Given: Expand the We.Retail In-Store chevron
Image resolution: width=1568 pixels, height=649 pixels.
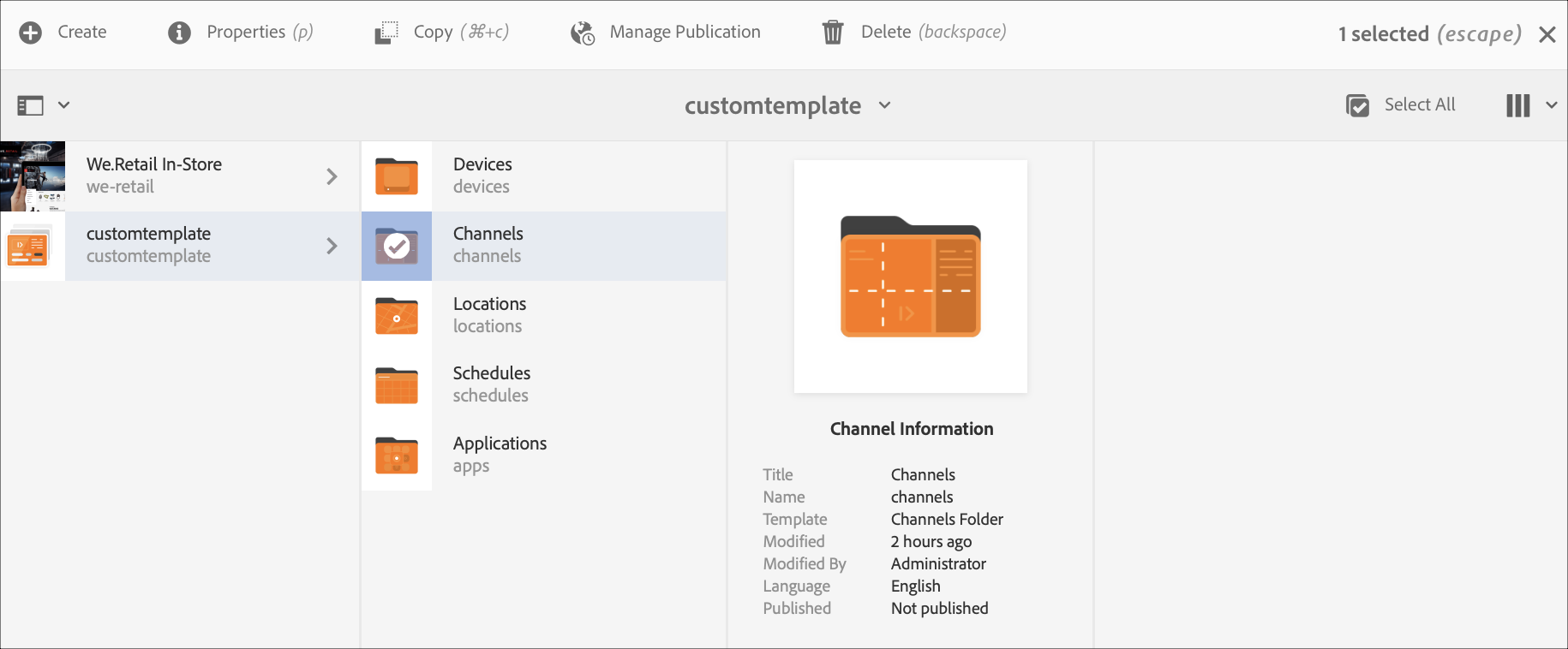Looking at the screenshot, I should click(x=332, y=176).
